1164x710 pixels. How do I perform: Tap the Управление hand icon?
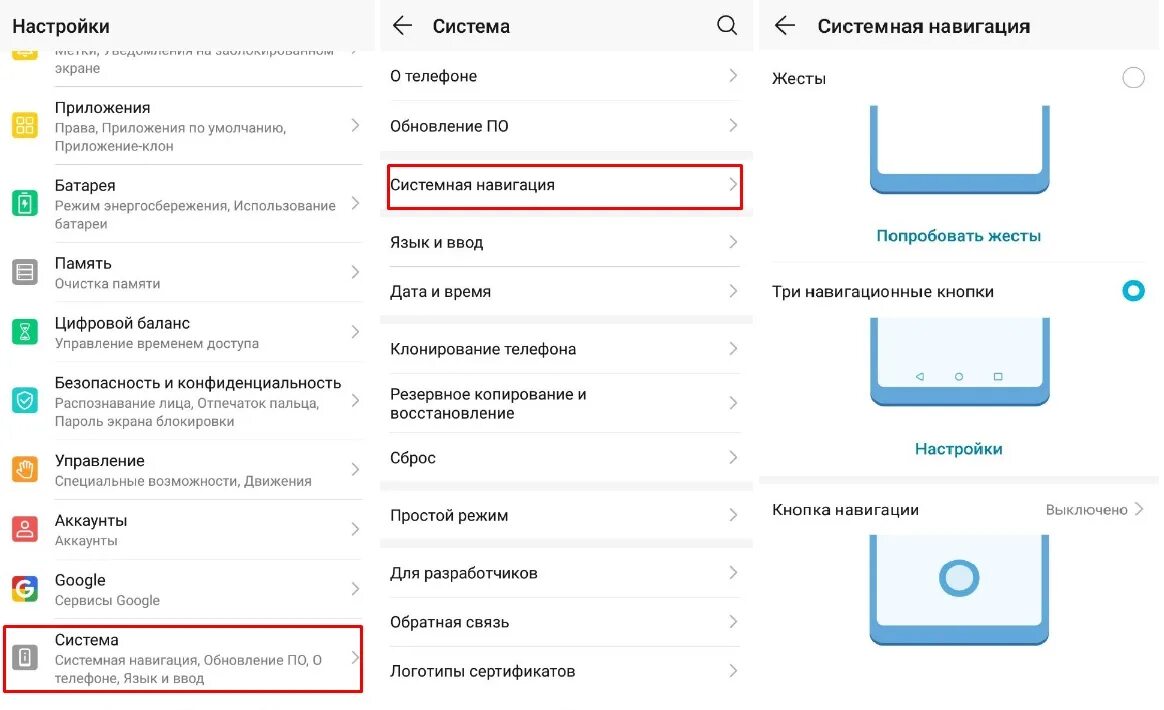coord(25,469)
